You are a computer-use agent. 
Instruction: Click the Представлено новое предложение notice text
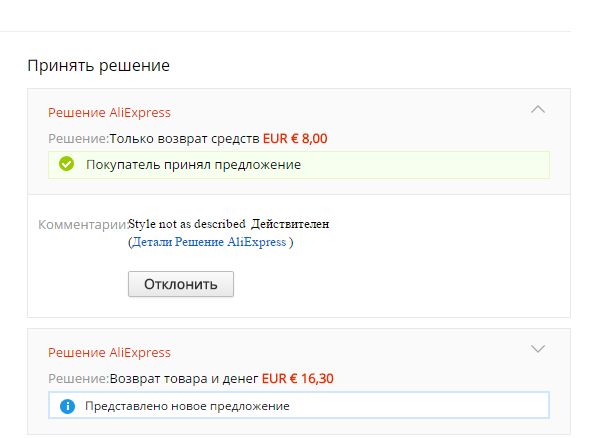(x=187, y=406)
